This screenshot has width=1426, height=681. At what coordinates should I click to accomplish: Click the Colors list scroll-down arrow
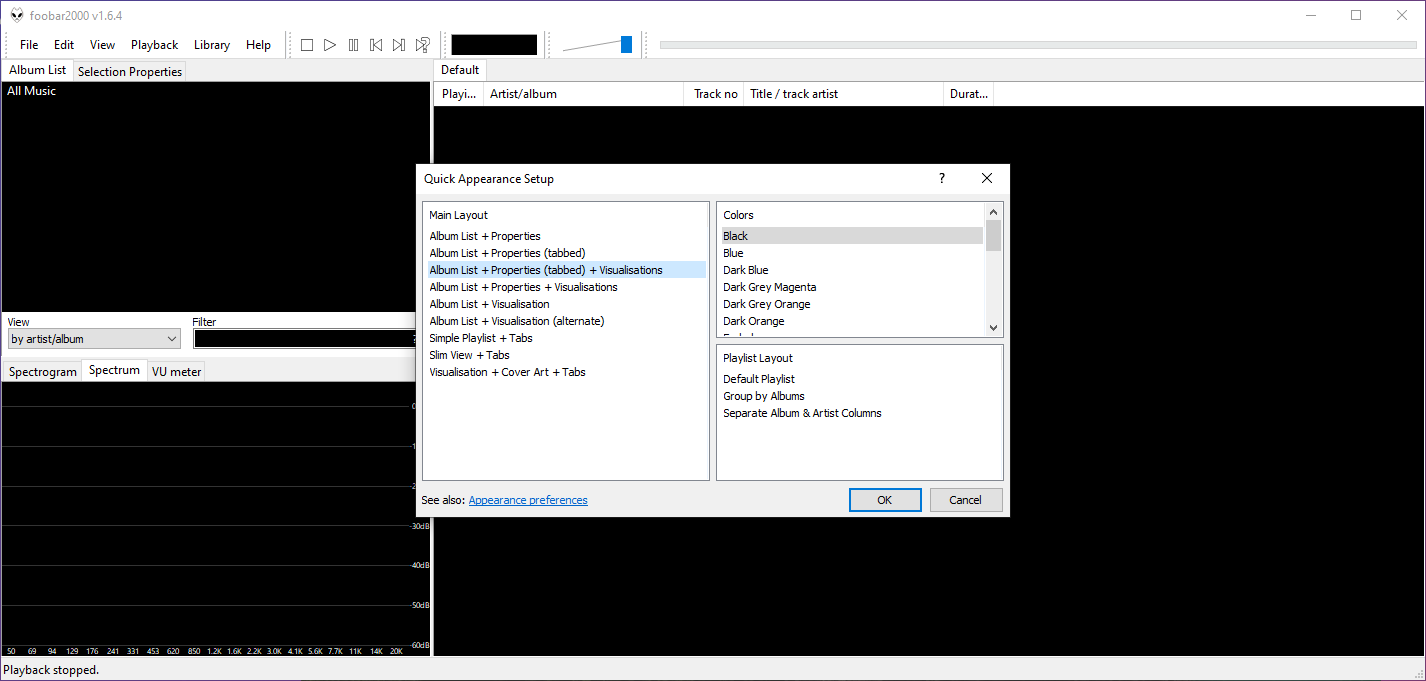click(993, 328)
